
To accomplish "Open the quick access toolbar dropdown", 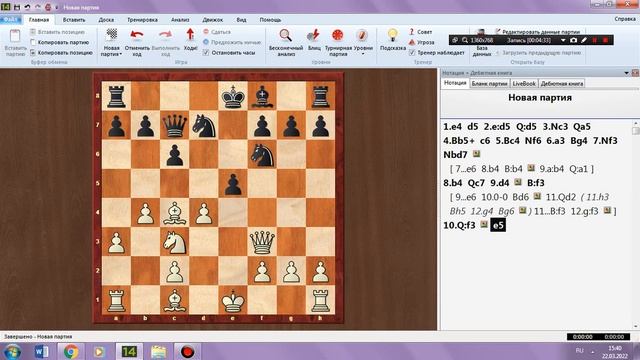I will [57, 8].
